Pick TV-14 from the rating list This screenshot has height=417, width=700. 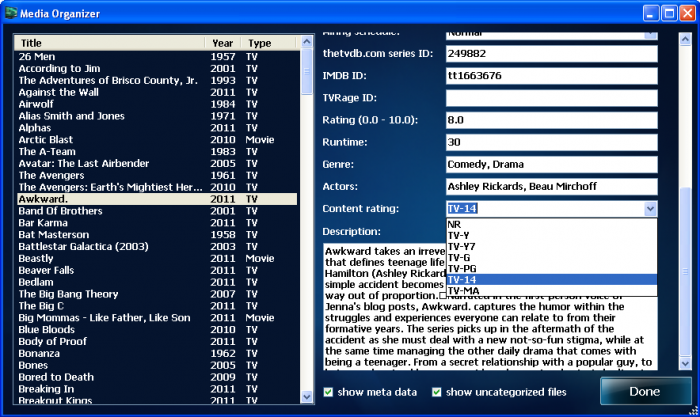[x=552, y=279]
